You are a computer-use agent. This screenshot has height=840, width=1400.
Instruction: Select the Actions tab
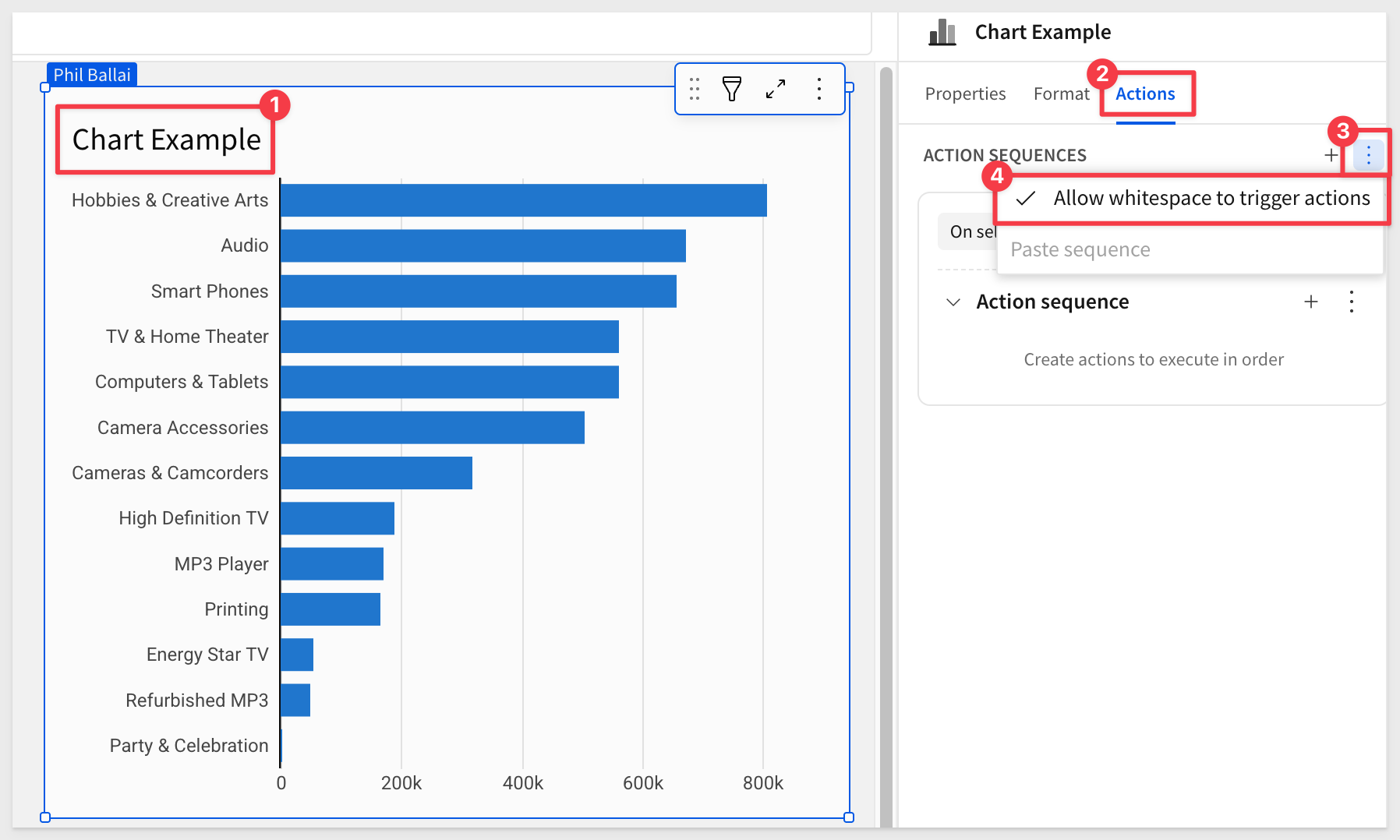[1144, 94]
